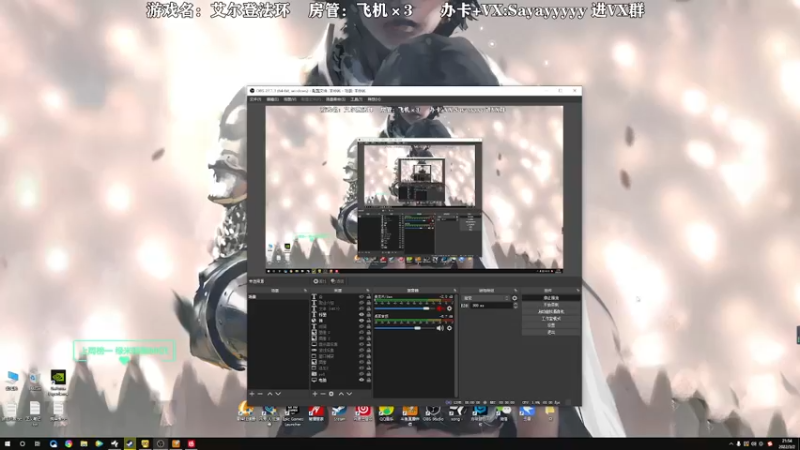Toggle visibility eye of 窗口捕获 source
The width and height of the screenshot is (800, 450).
point(362,356)
